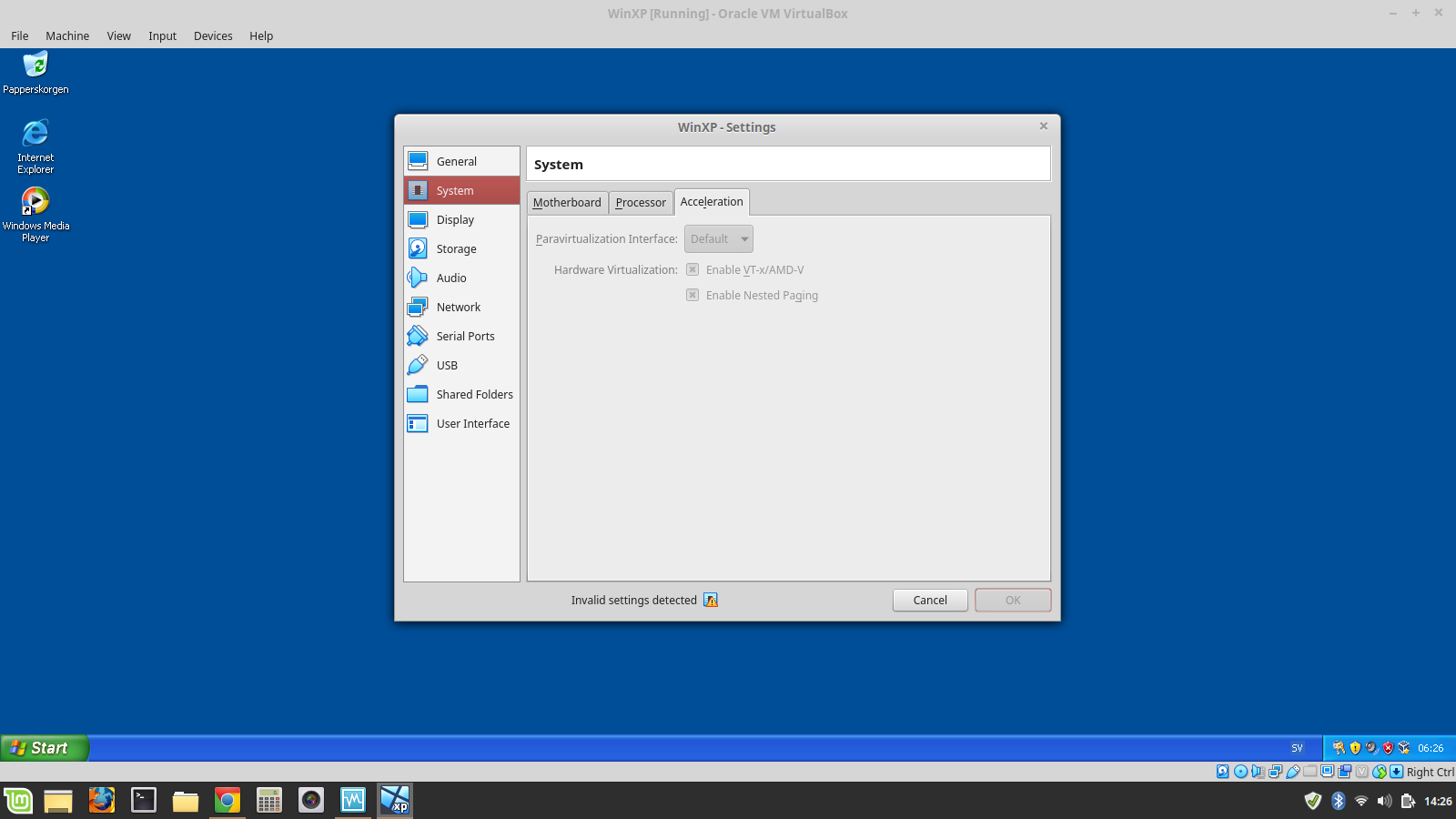1456x819 pixels.
Task: Click the hard disk activity status icon
Action: click(1223, 772)
